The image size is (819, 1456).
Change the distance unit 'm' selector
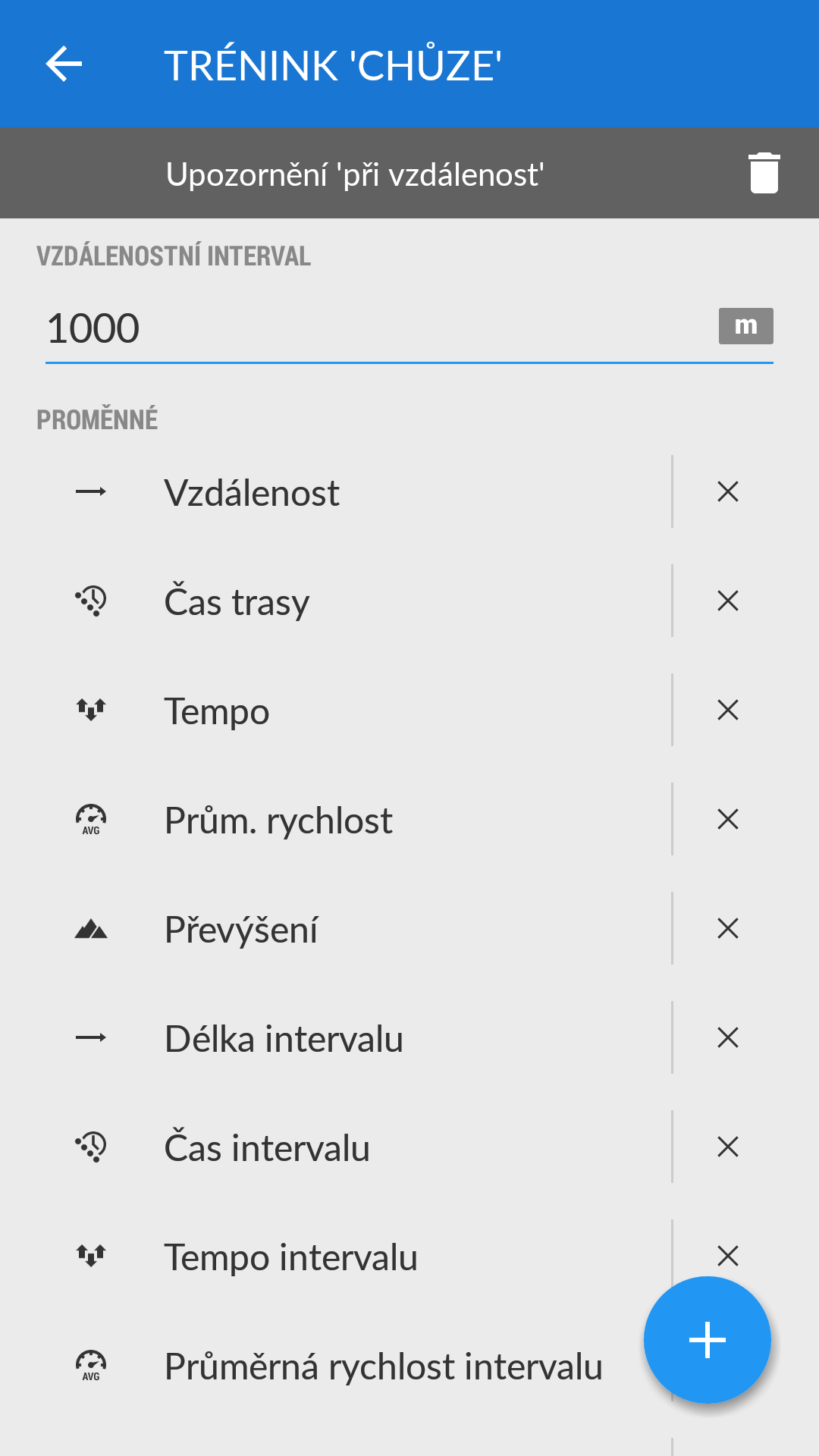click(x=745, y=326)
